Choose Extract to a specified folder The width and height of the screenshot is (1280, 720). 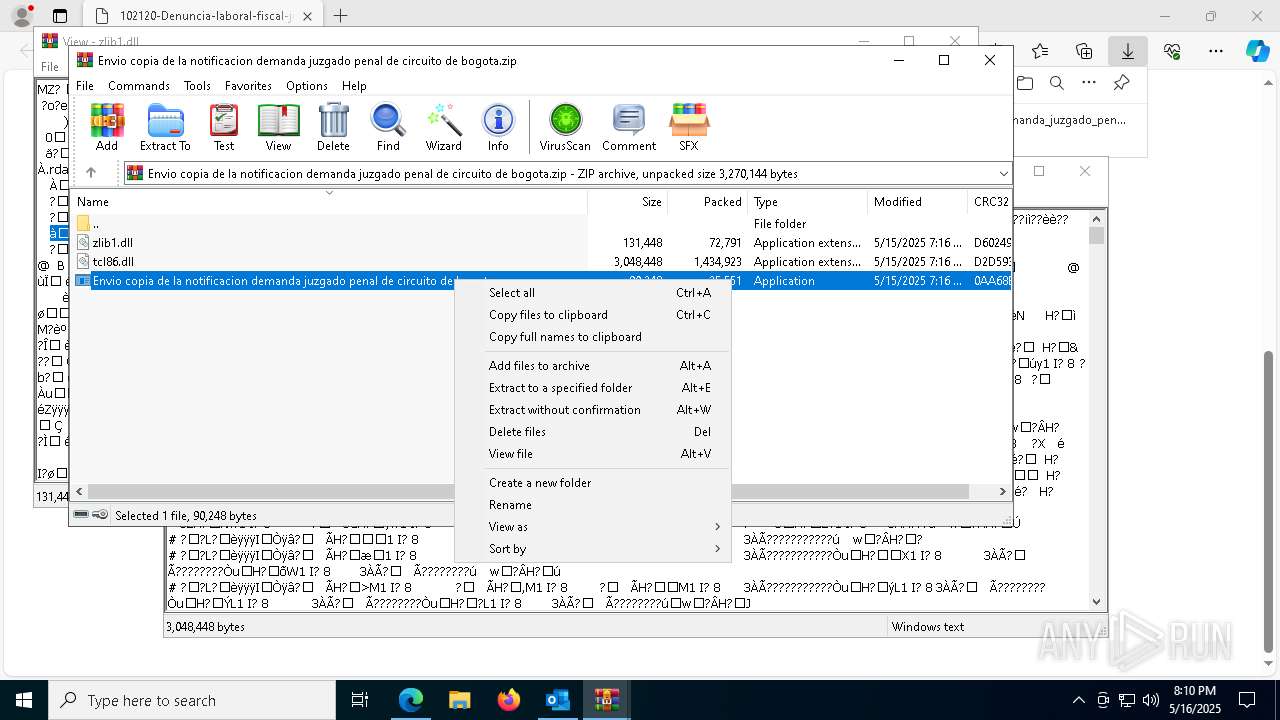tap(593, 388)
